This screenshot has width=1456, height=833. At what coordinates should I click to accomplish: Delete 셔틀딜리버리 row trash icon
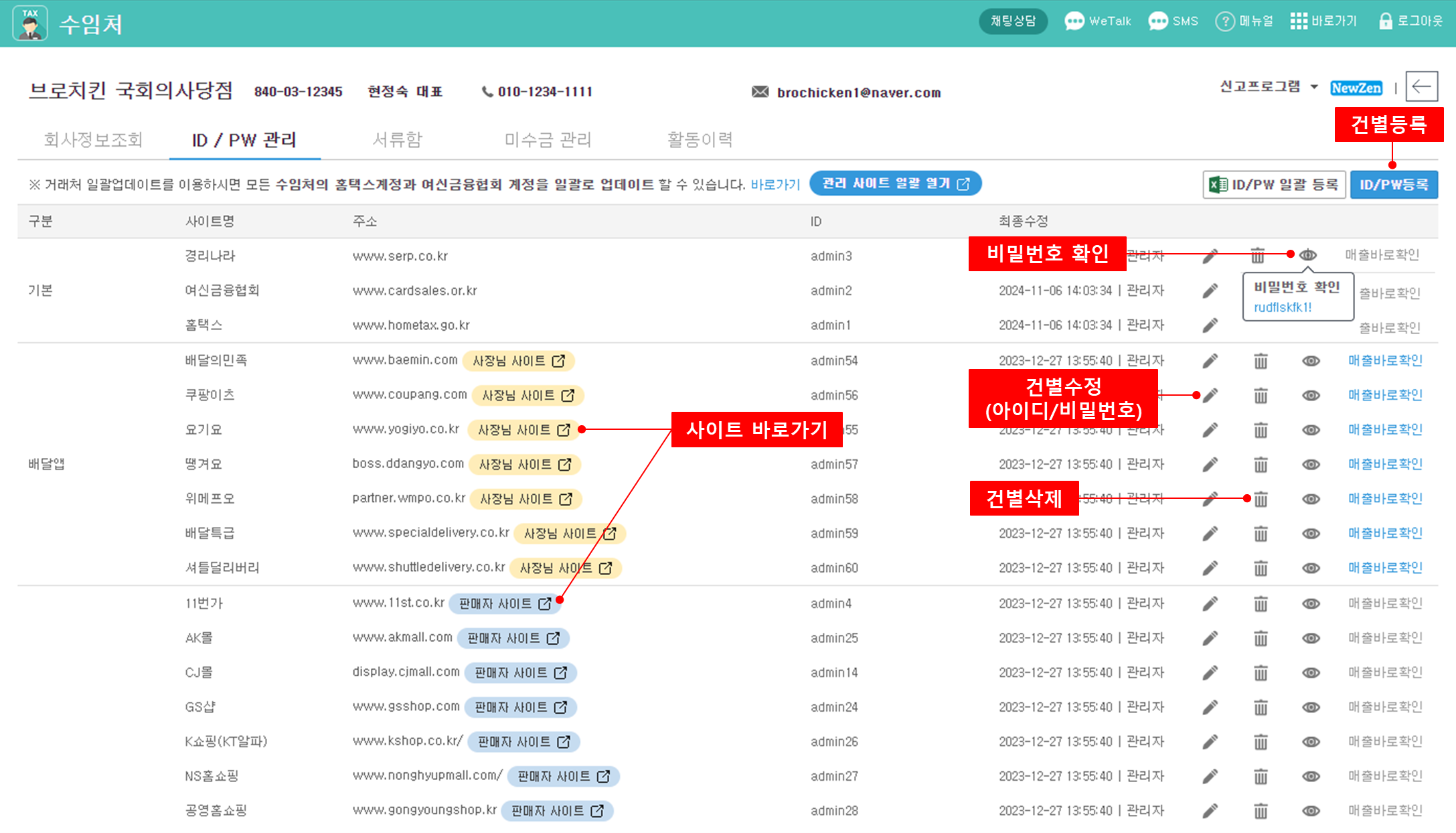coord(1261,569)
